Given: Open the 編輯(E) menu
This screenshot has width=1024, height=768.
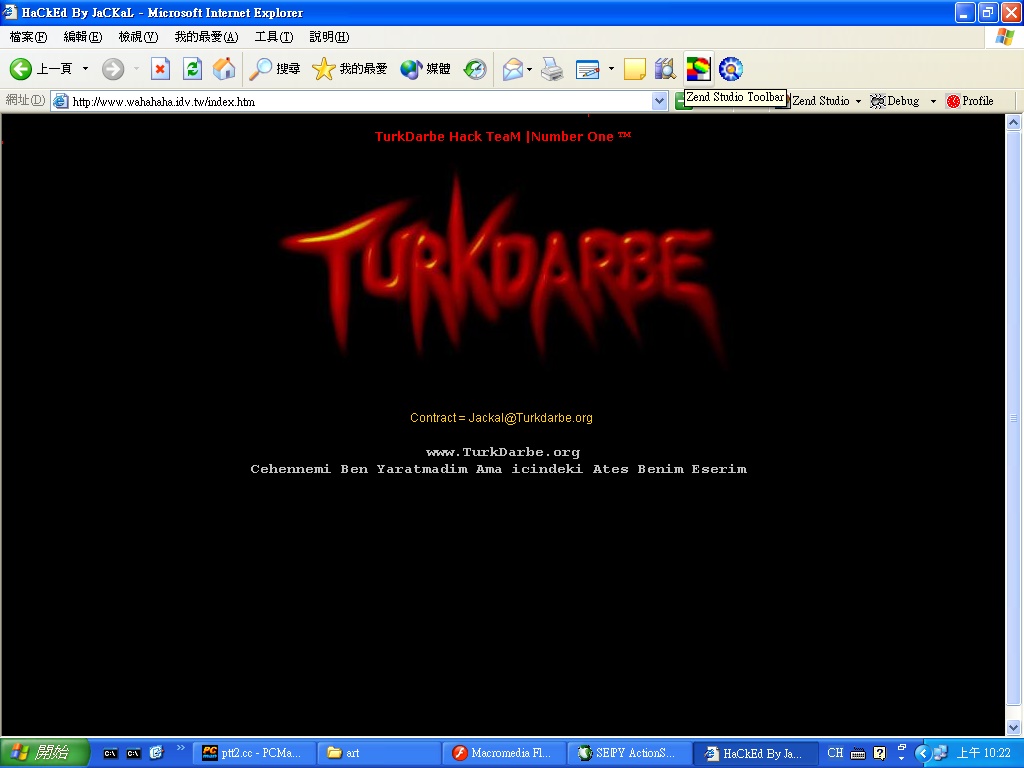Looking at the screenshot, I should (x=82, y=37).
